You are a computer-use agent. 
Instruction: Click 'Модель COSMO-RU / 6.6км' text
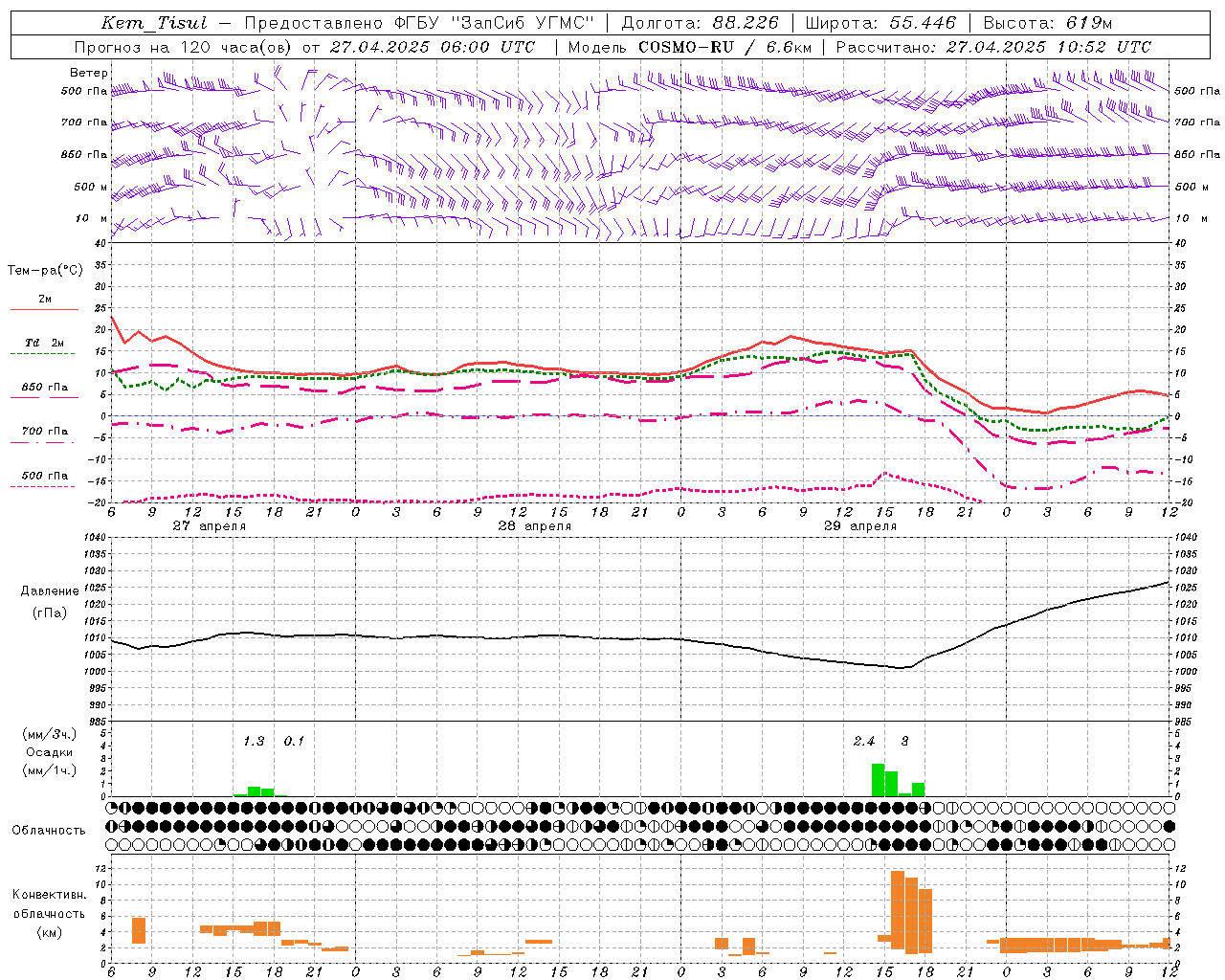coord(690,47)
